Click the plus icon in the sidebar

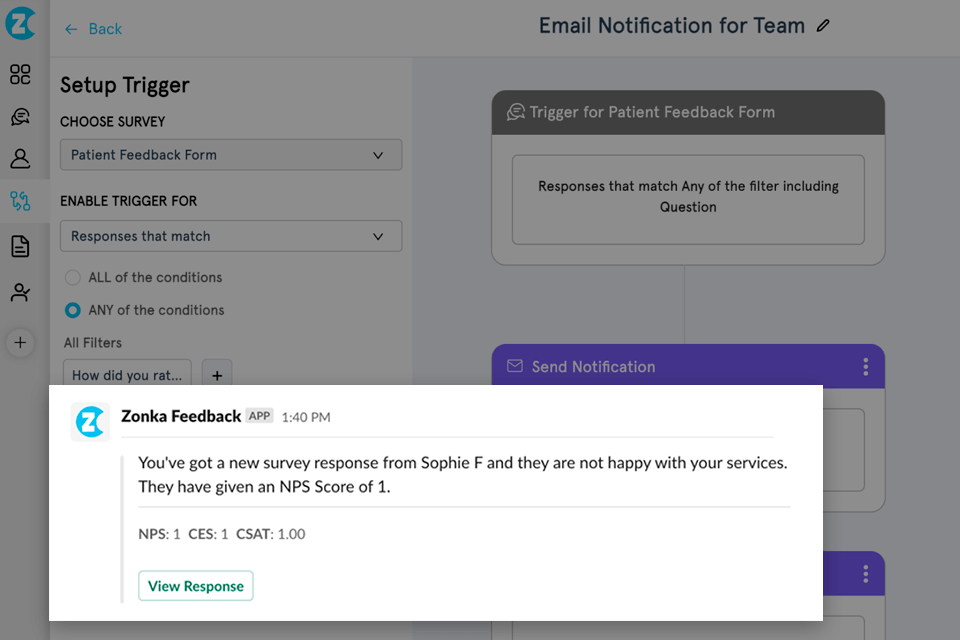tap(20, 343)
